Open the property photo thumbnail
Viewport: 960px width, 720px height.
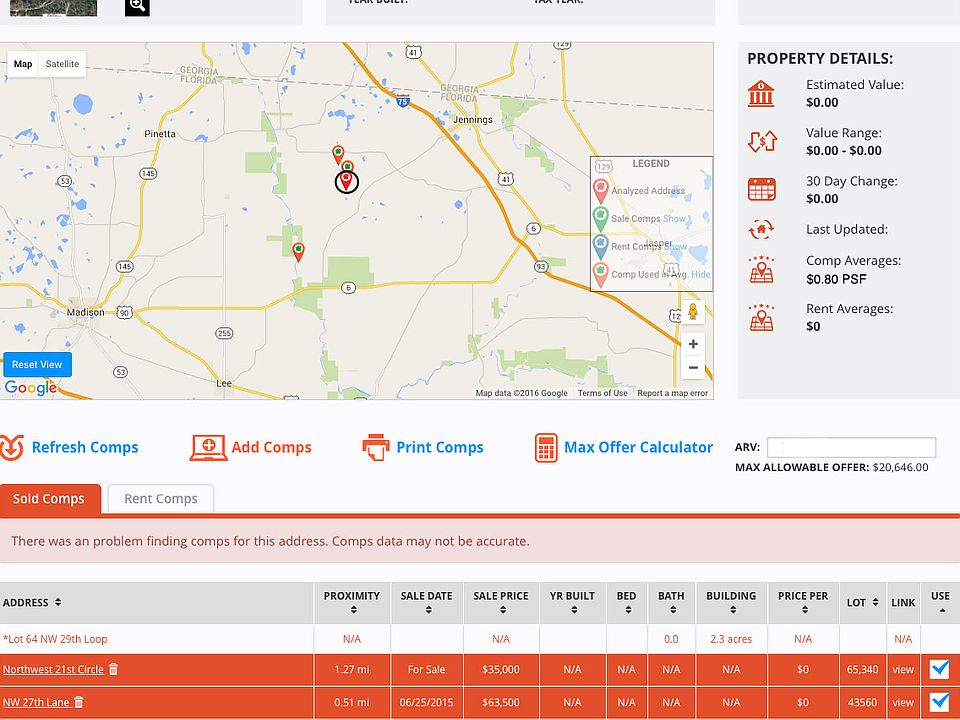[x=53, y=7]
